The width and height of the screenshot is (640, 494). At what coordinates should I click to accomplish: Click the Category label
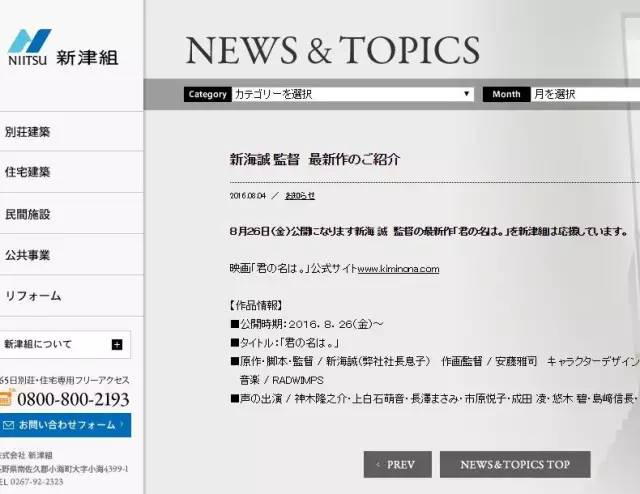coord(207,94)
